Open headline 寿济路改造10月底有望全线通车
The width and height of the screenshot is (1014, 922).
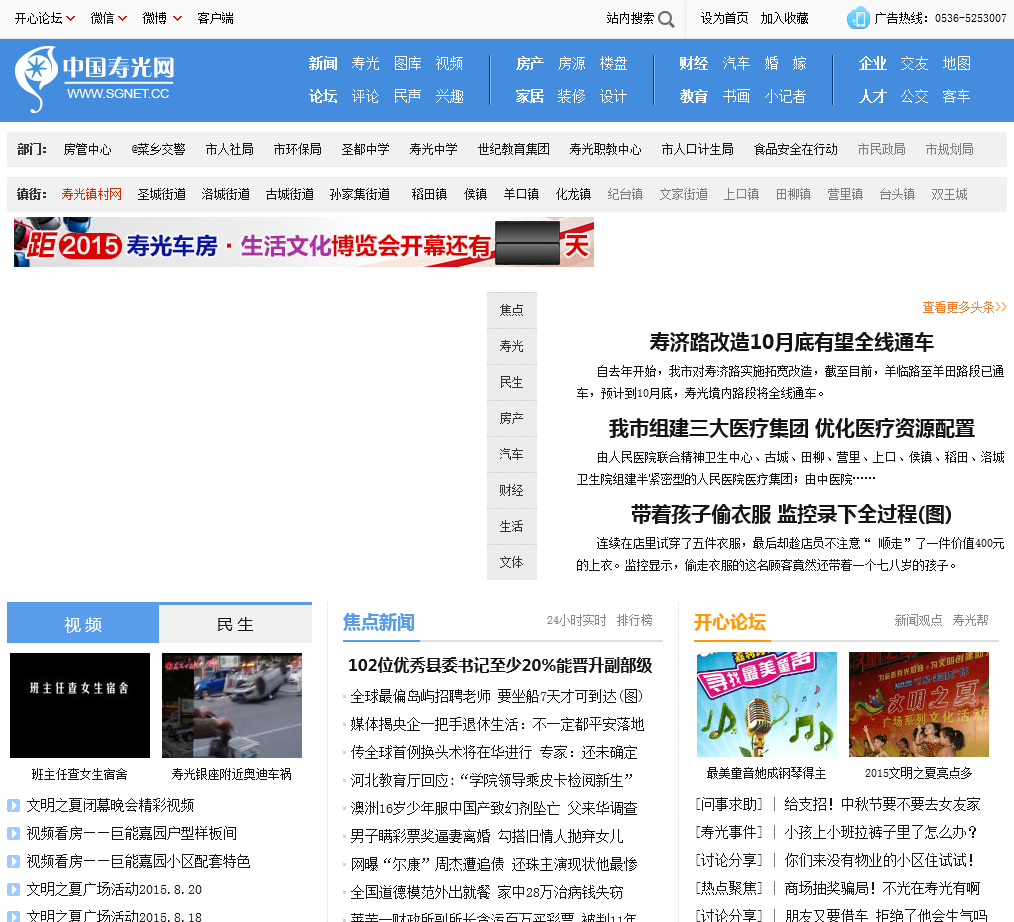[x=791, y=342]
